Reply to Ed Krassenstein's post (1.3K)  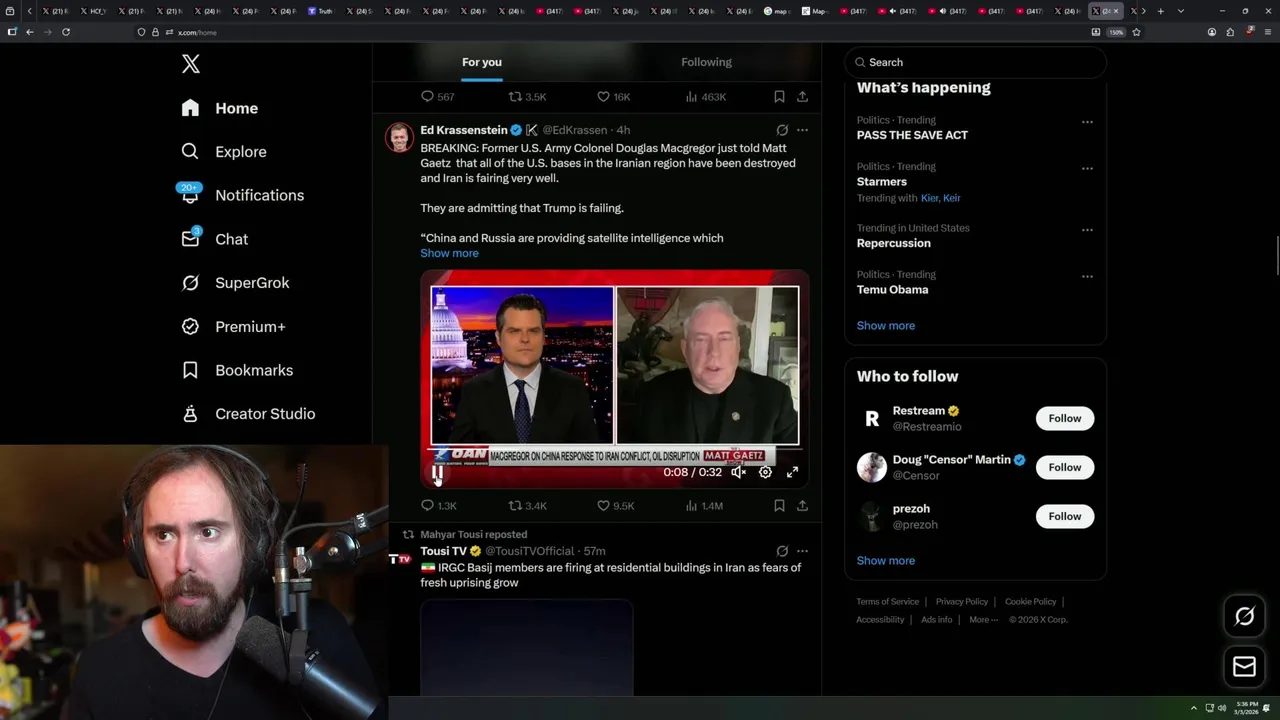point(438,506)
